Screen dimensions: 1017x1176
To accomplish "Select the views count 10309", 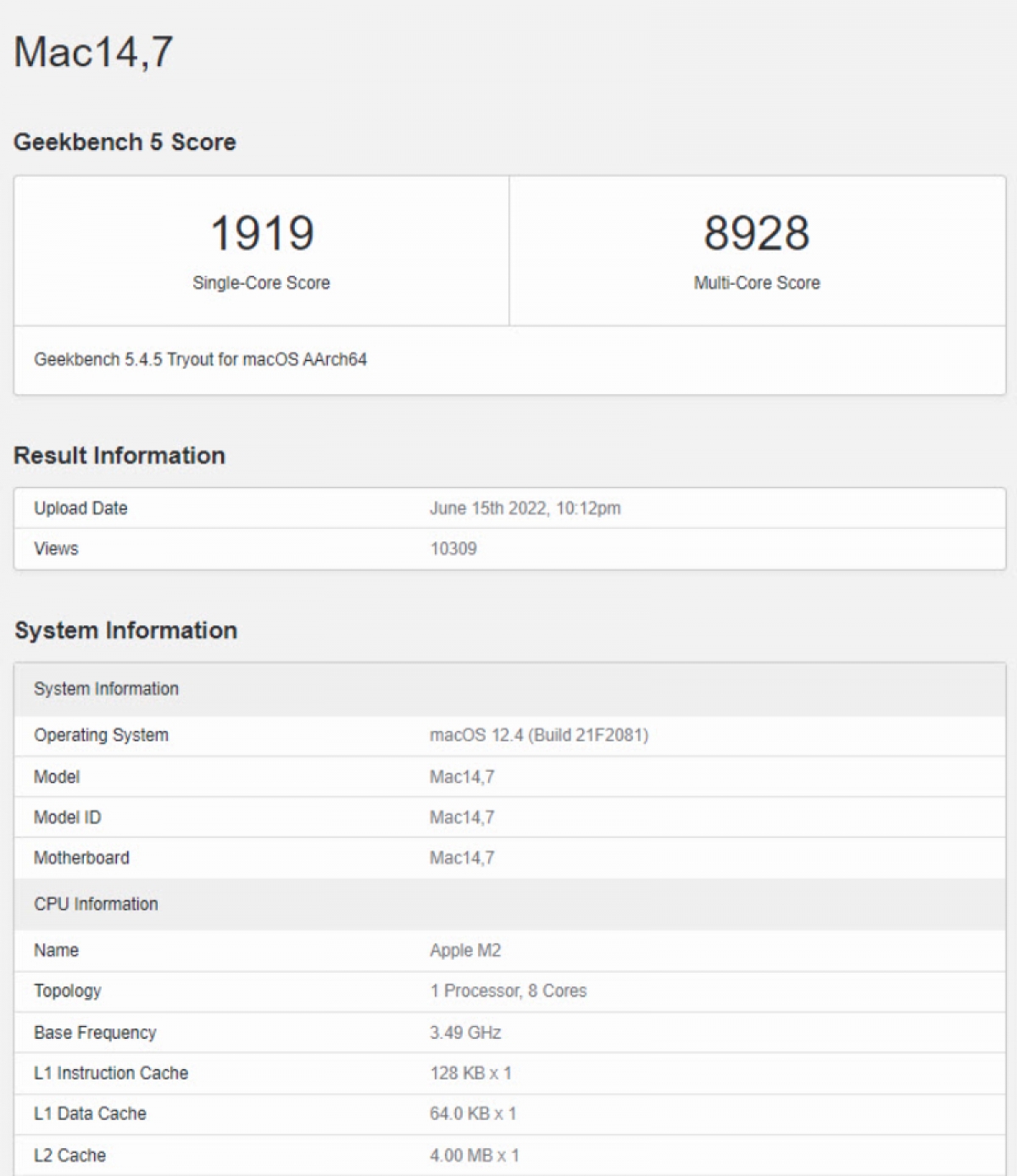I will [x=453, y=548].
